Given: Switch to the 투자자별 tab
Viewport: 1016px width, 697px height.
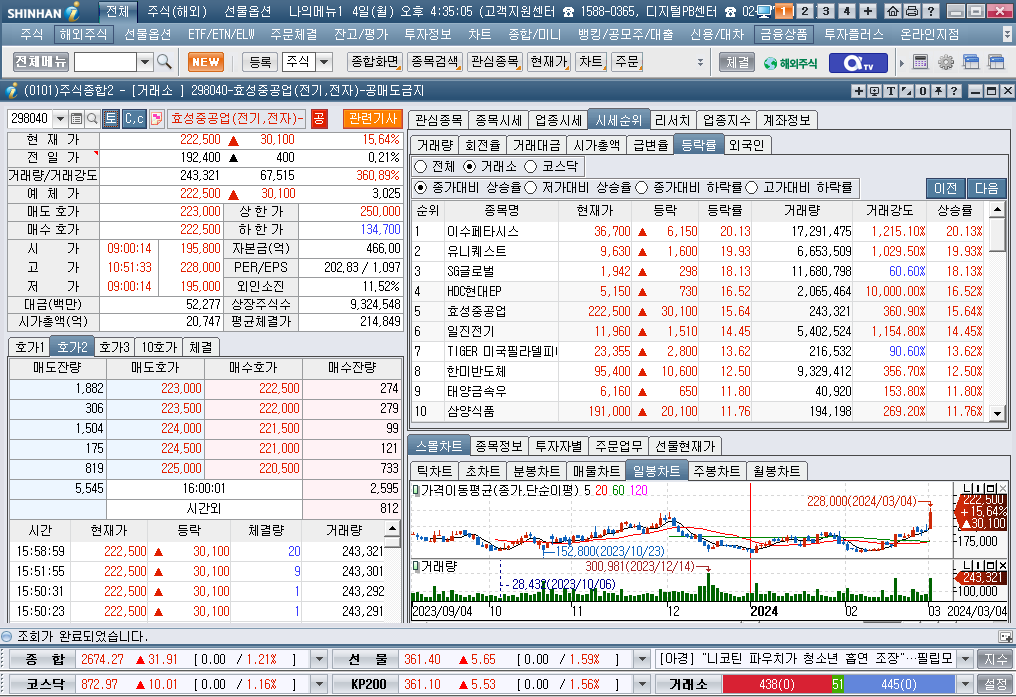Looking at the screenshot, I should coord(559,446).
